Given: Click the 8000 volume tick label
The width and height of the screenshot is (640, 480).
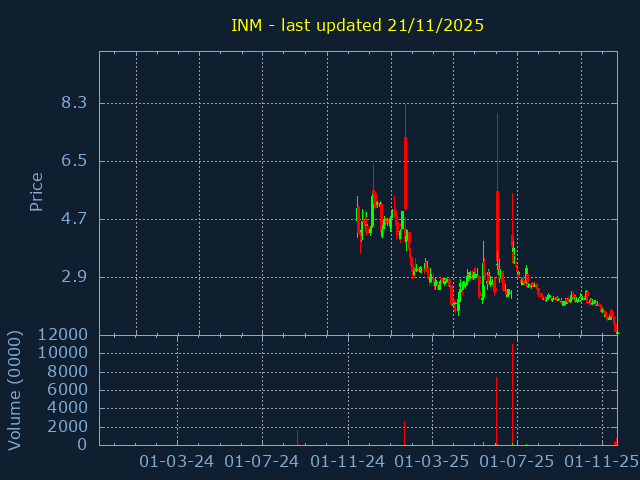Looking at the screenshot, I should click(67, 372).
